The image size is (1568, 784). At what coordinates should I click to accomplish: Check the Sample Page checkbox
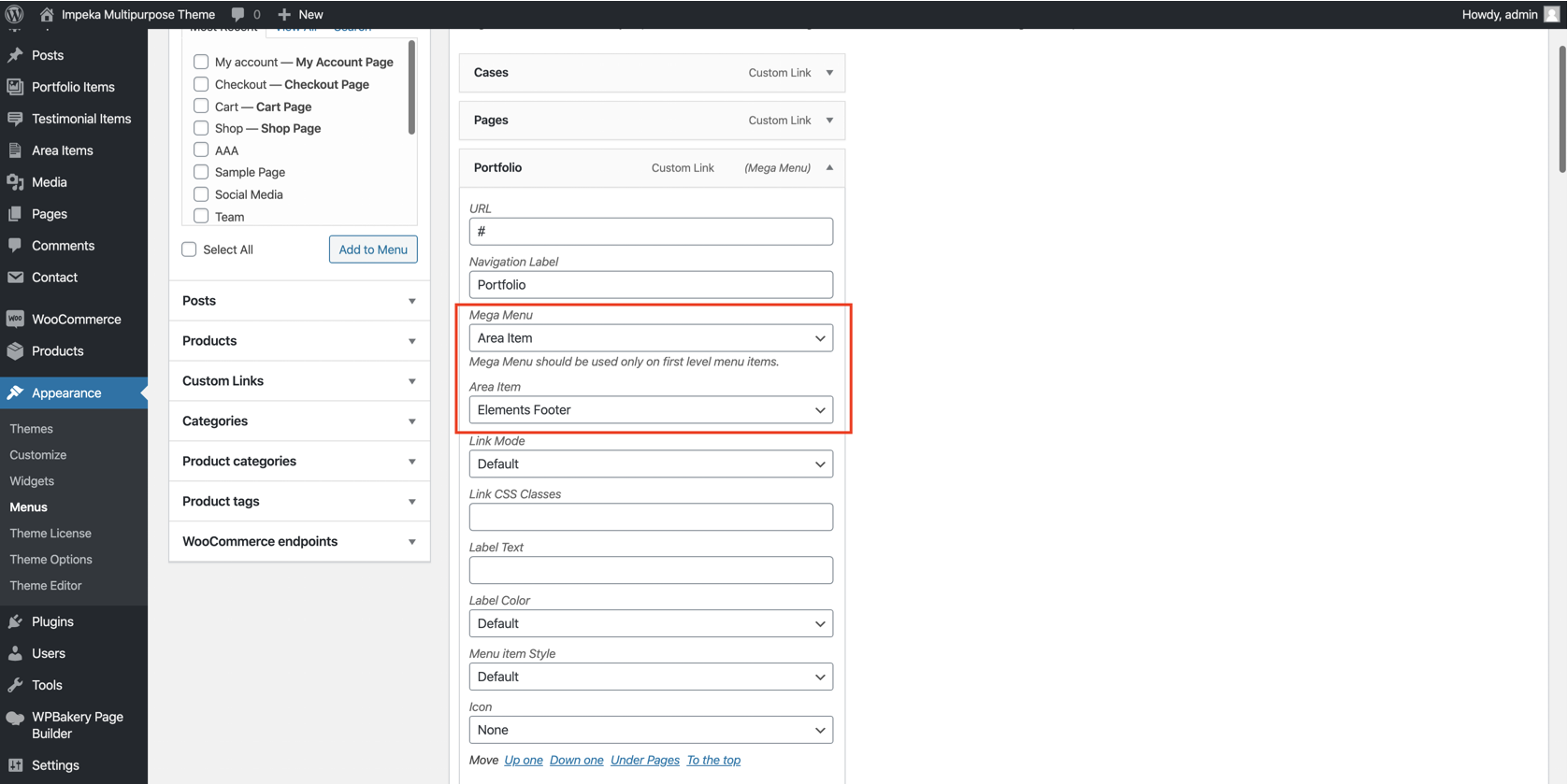pos(201,172)
